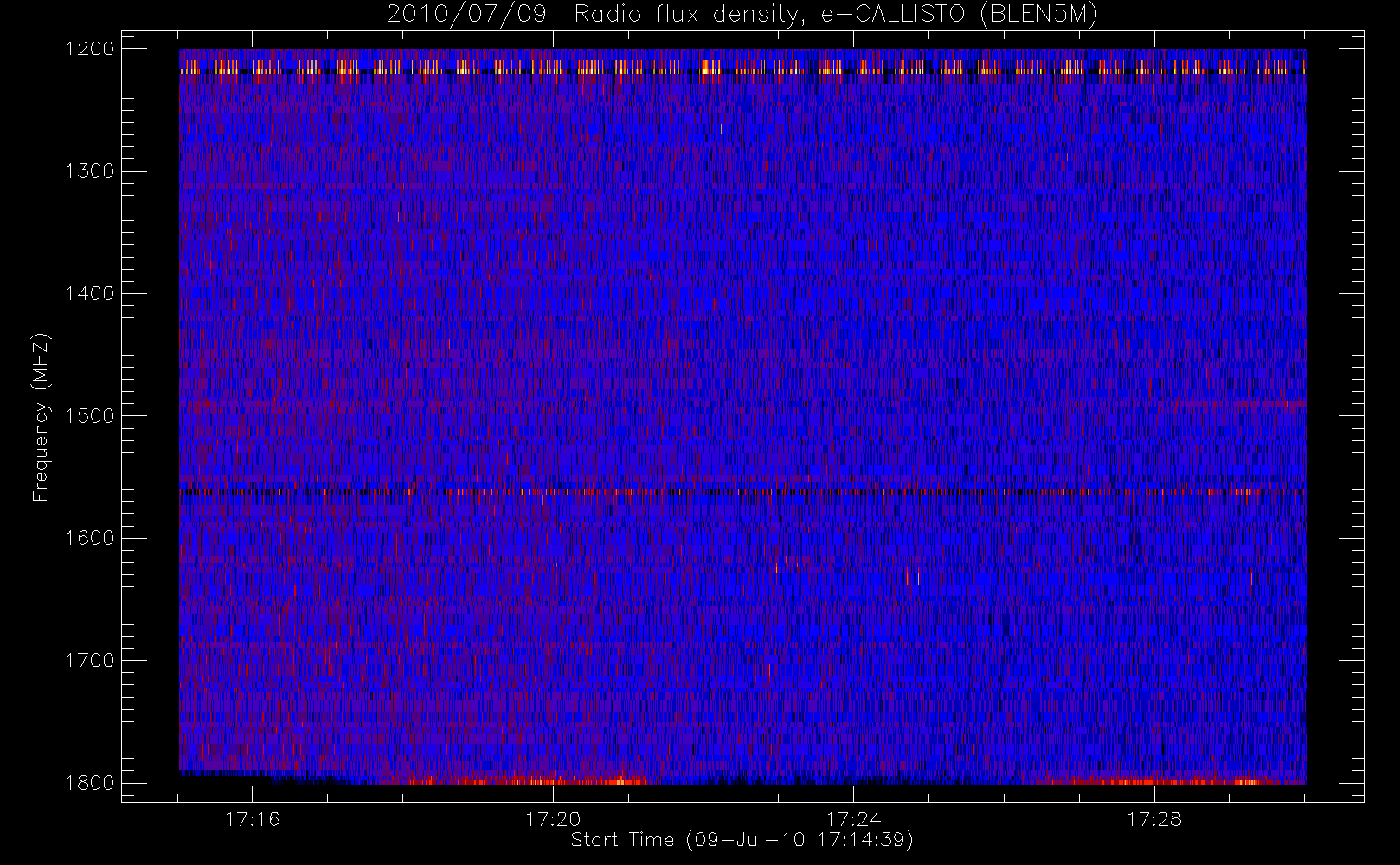Select the 'Frequency (MHz)' y-axis label
Screen dimensions: 1400x865
click(41, 417)
